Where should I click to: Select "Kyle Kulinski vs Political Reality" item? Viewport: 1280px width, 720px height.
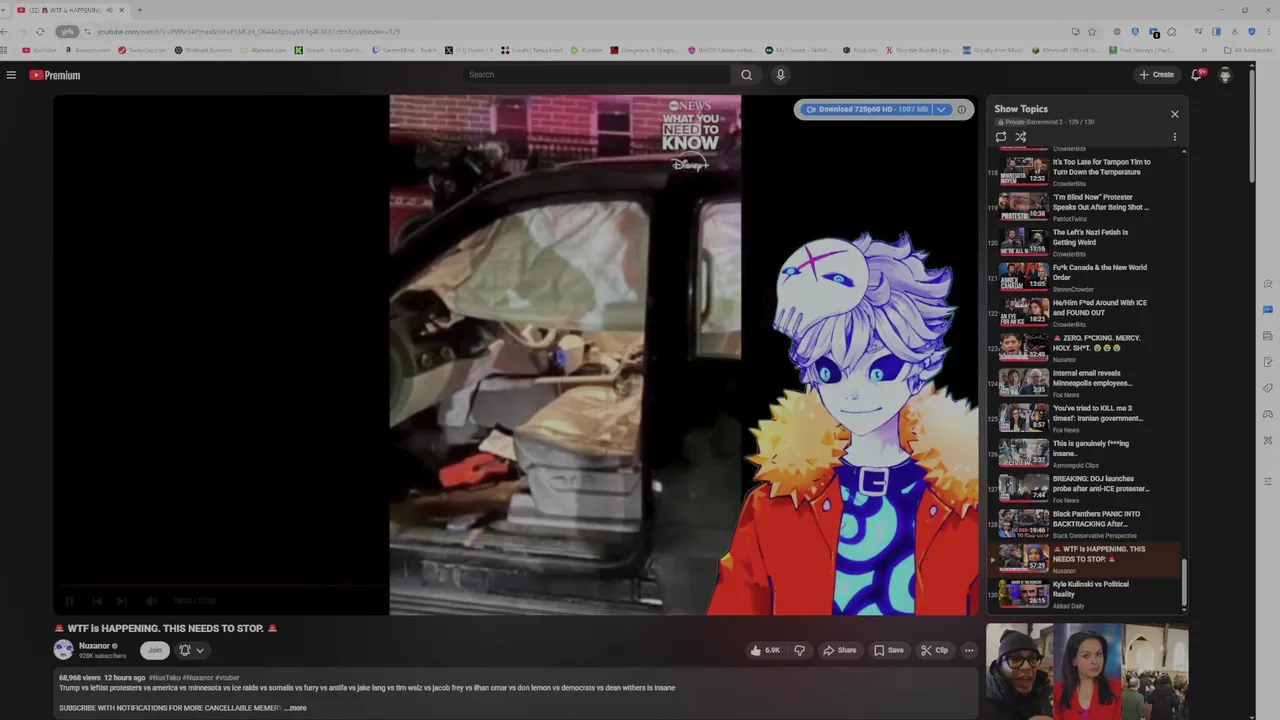pyautogui.click(x=1085, y=593)
